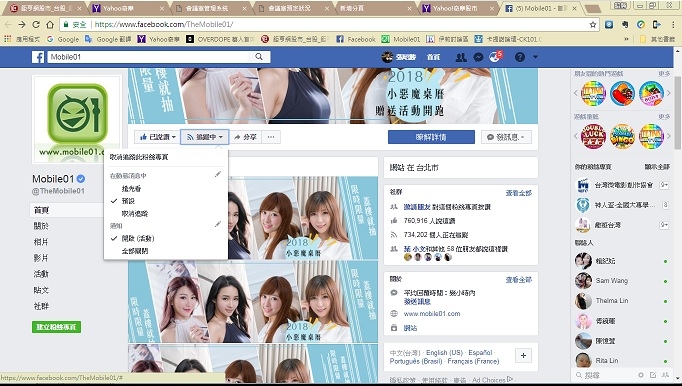Open the account menu arrow in top bar
Viewport: 682px width, 386px height.
coord(535,57)
